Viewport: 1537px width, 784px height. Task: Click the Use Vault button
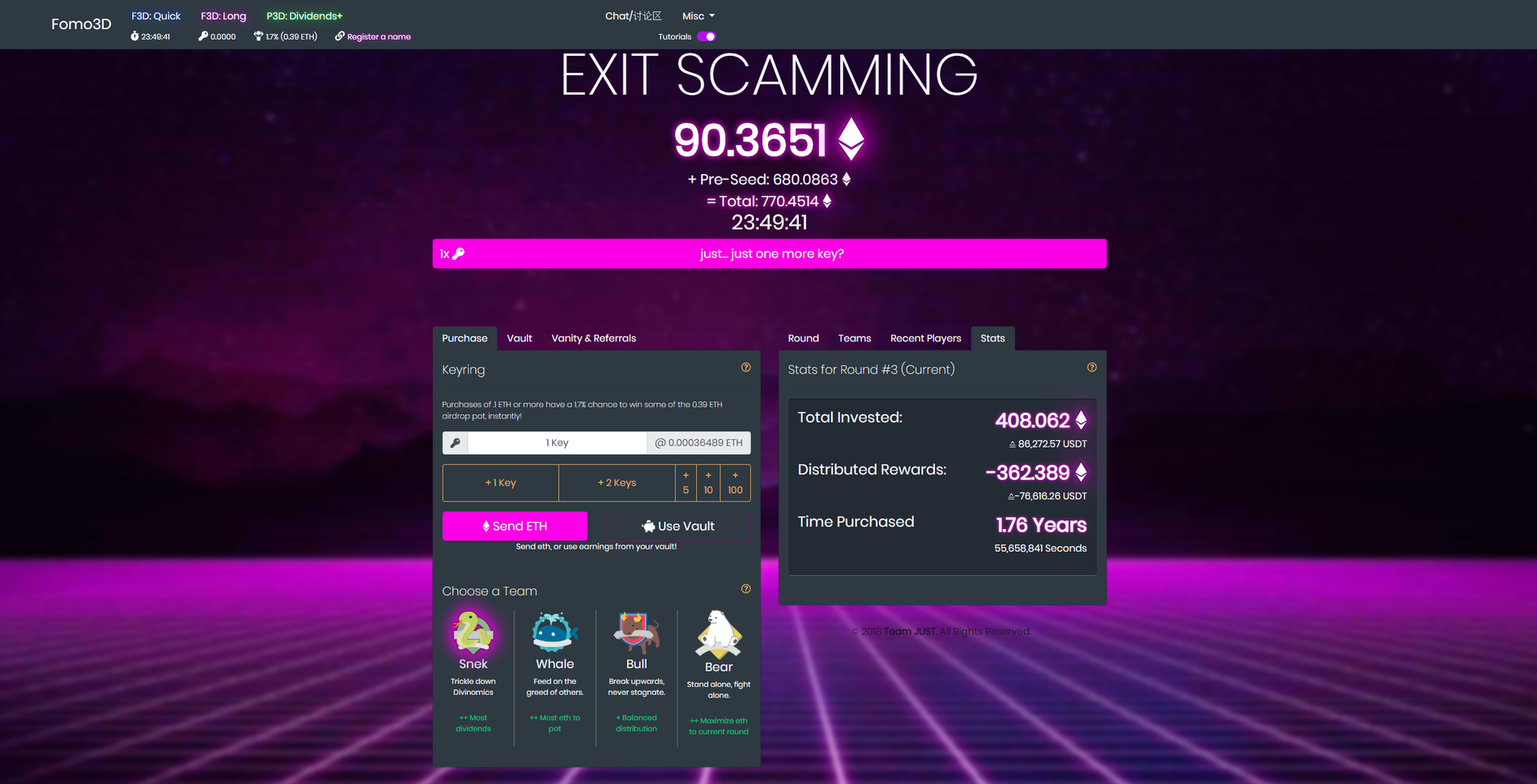pyautogui.click(x=678, y=526)
